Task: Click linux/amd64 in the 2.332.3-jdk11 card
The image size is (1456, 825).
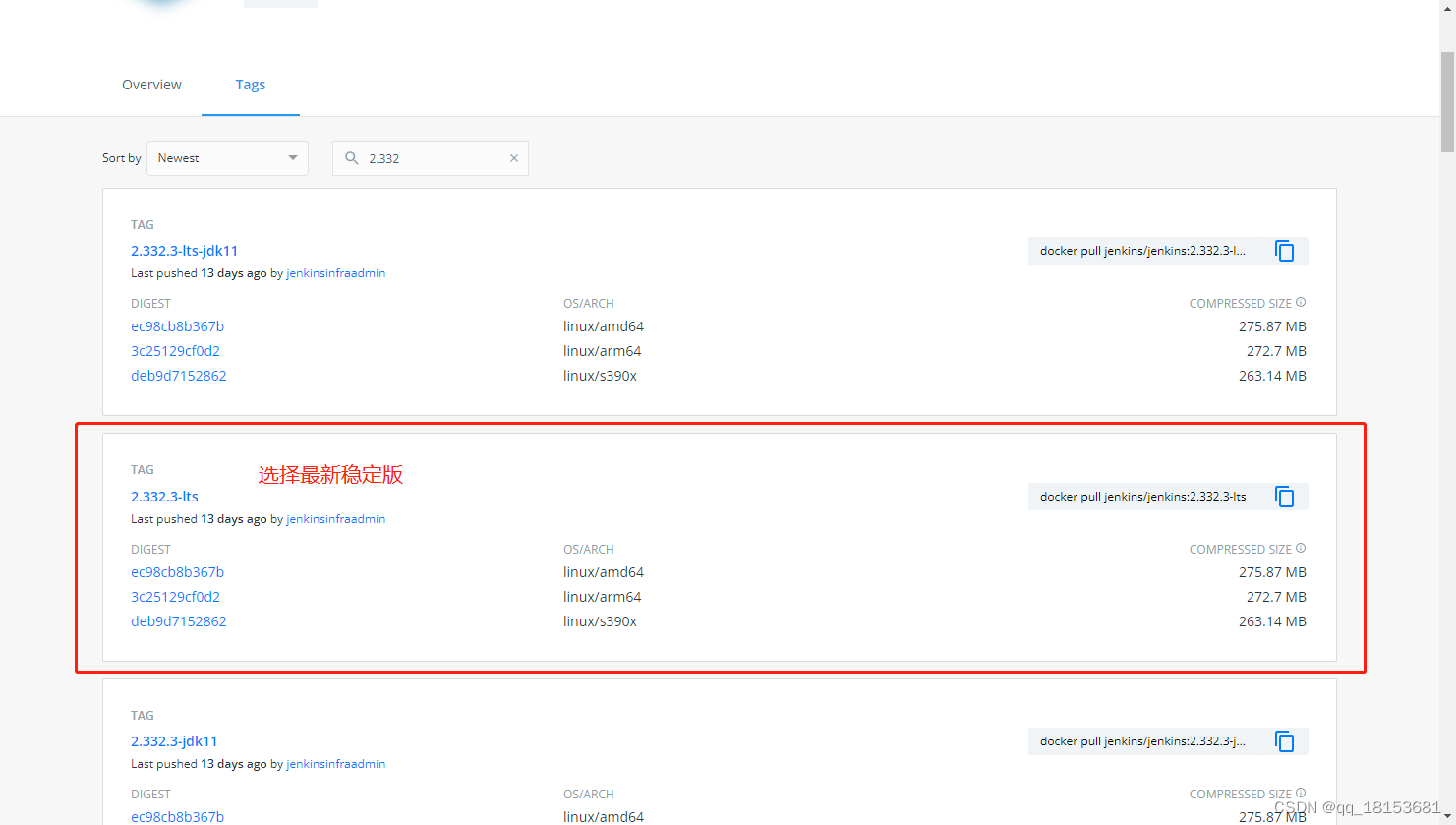Action: click(x=604, y=817)
